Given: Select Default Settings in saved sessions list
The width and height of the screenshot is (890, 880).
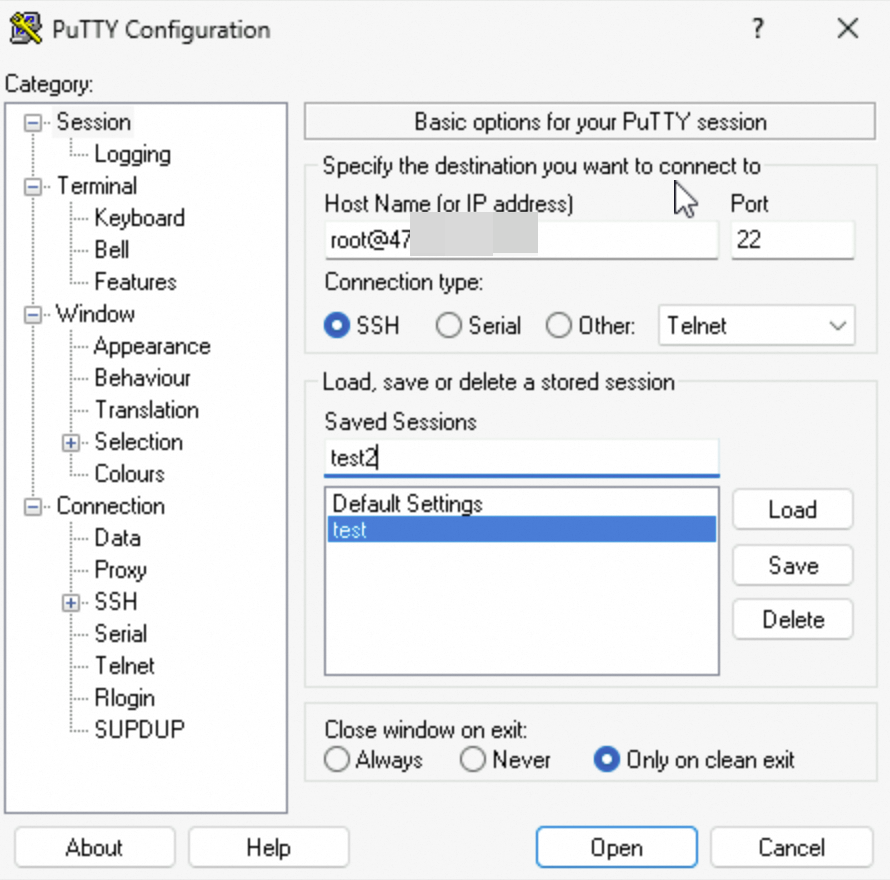Looking at the screenshot, I should [407, 503].
